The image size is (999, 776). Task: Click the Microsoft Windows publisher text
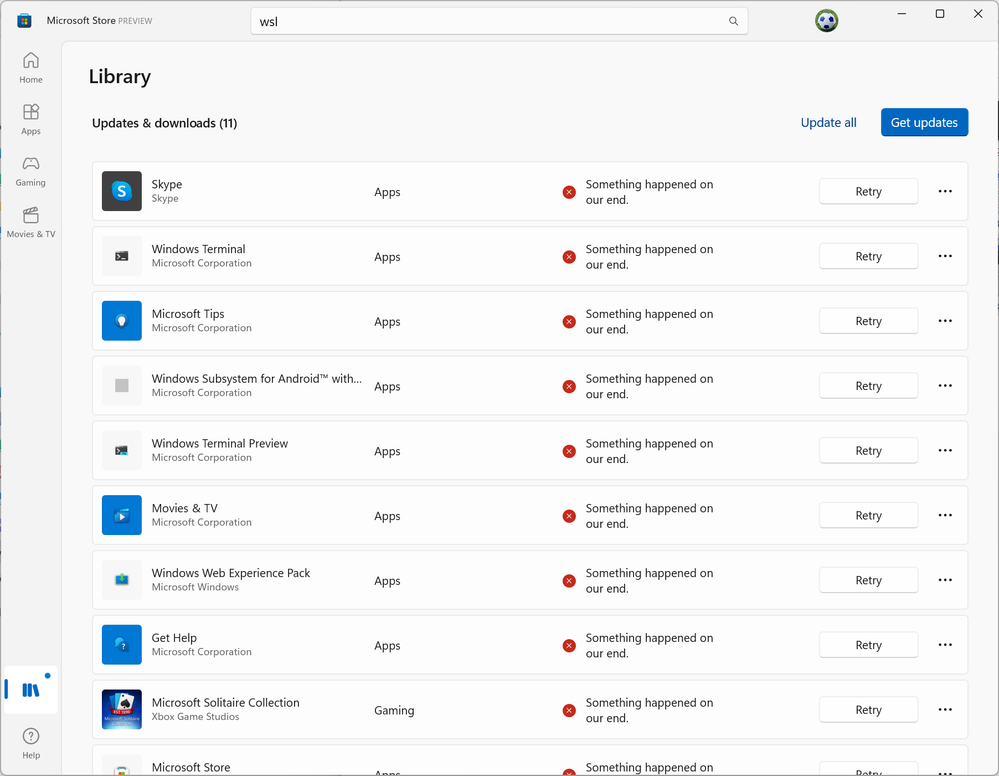(x=195, y=587)
